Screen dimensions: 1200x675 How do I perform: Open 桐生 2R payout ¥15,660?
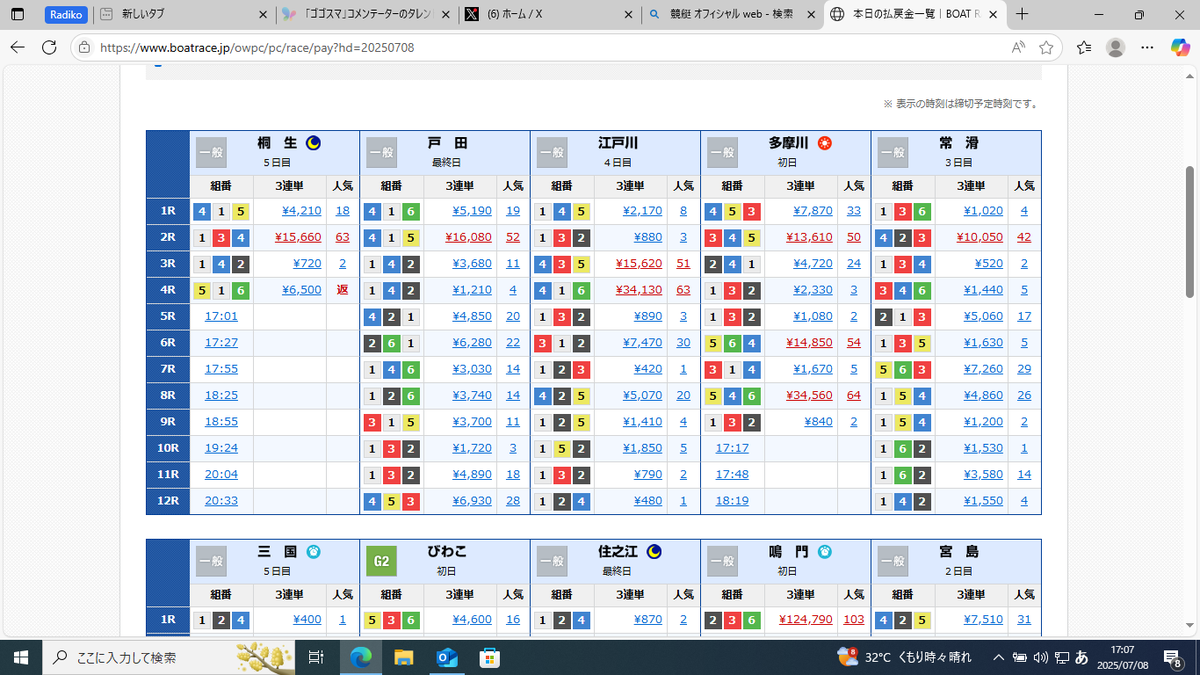point(298,237)
